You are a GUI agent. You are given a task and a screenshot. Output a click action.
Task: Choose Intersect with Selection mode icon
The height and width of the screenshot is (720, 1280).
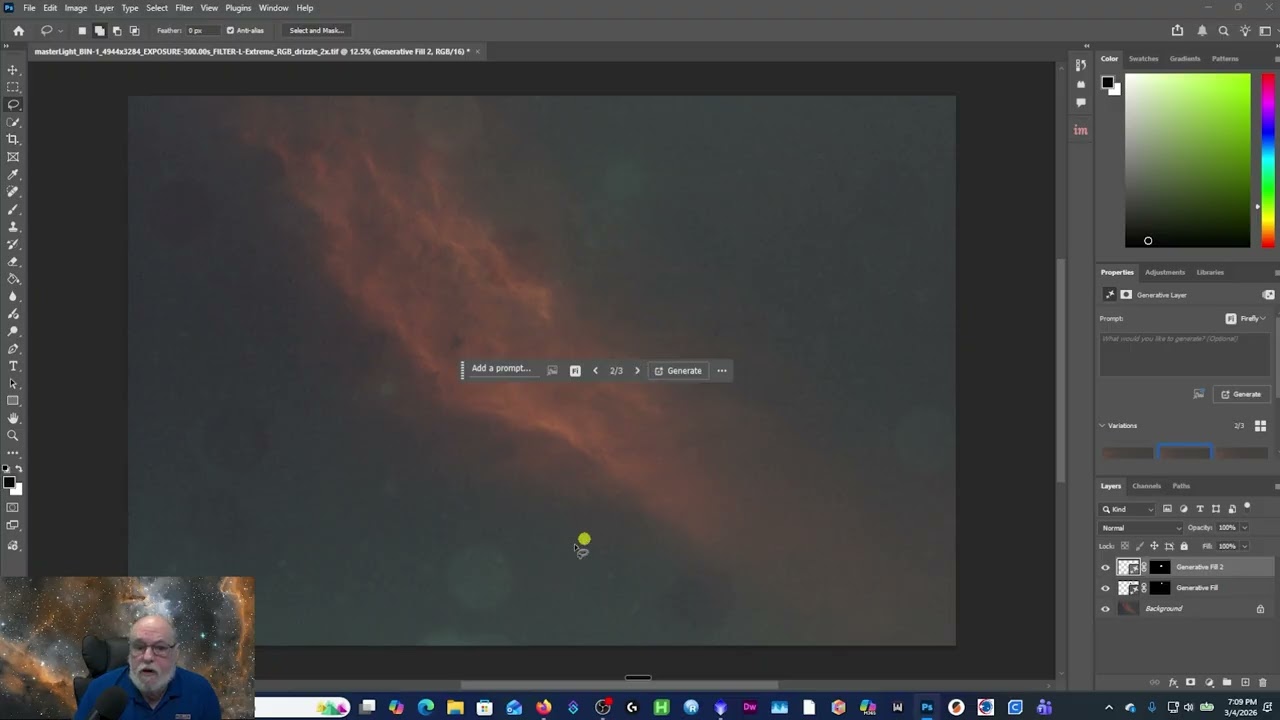(134, 30)
